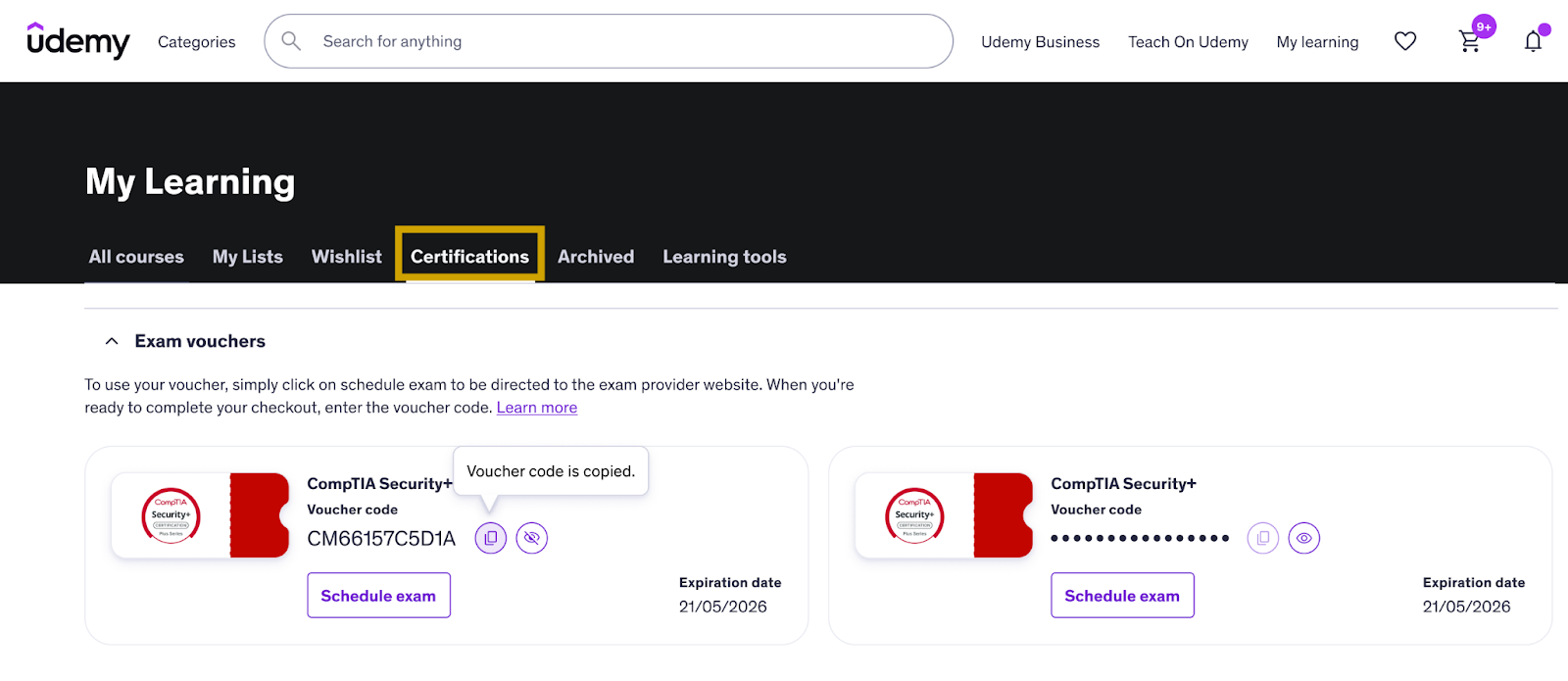Click the cart 9+ badge
Viewport: 1568px width, 681px height.
tap(1484, 26)
